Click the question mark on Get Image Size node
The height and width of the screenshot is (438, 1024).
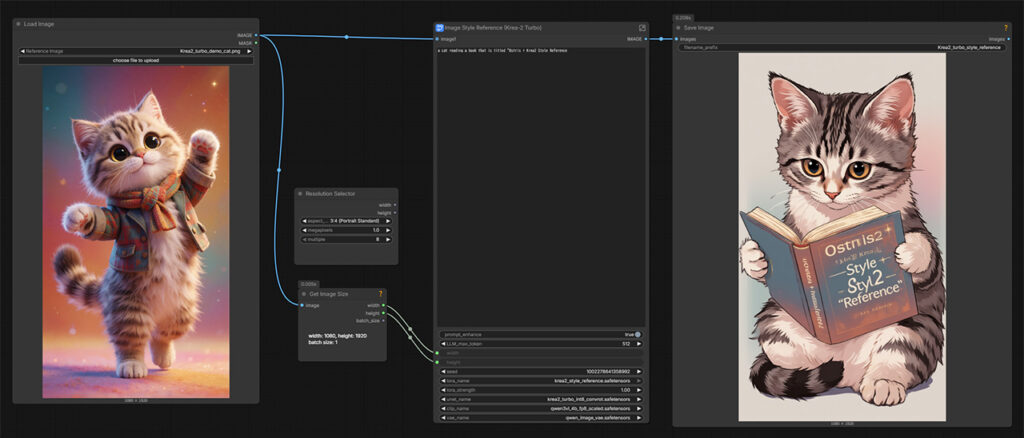381,294
